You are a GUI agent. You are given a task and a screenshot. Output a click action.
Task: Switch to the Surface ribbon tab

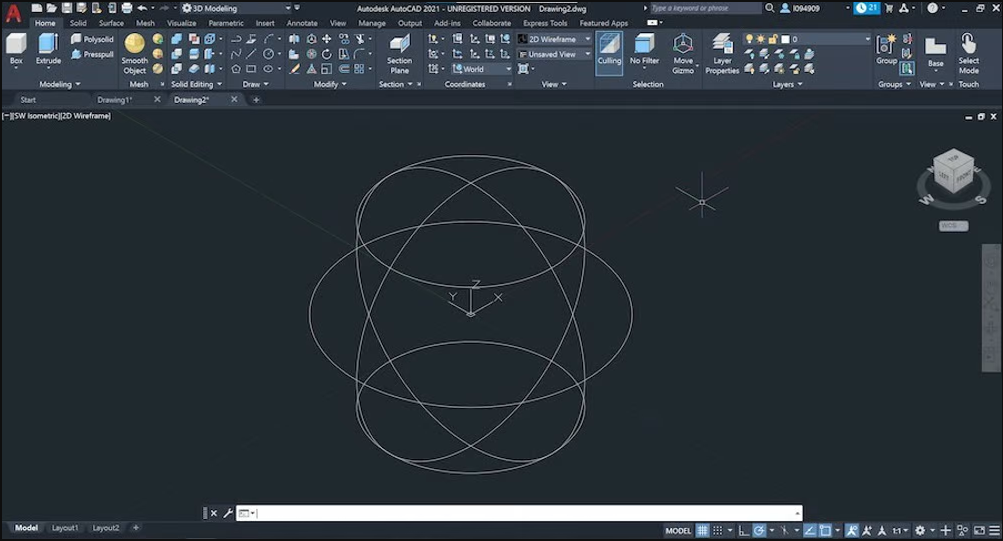111,23
